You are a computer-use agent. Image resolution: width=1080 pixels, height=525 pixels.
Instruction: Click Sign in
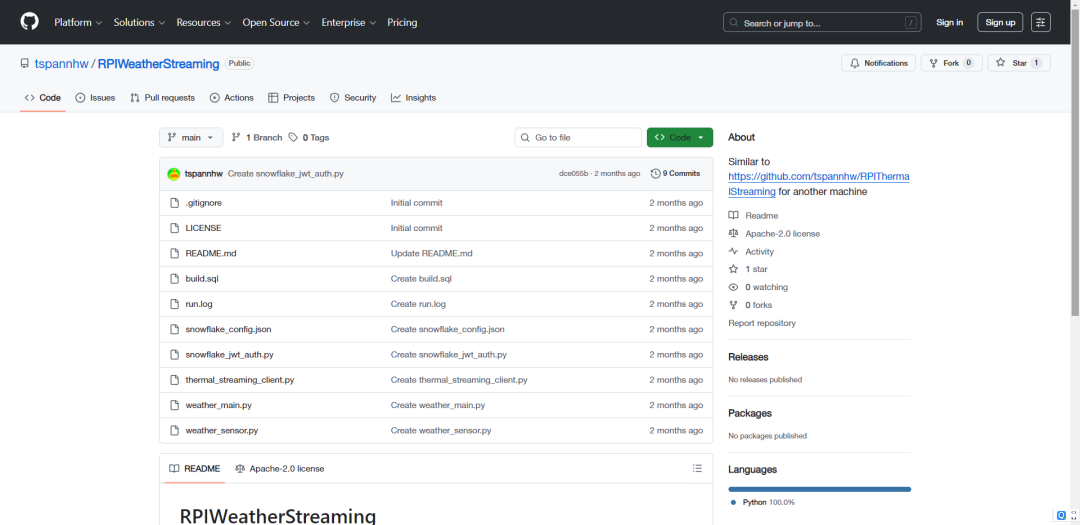pos(949,22)
